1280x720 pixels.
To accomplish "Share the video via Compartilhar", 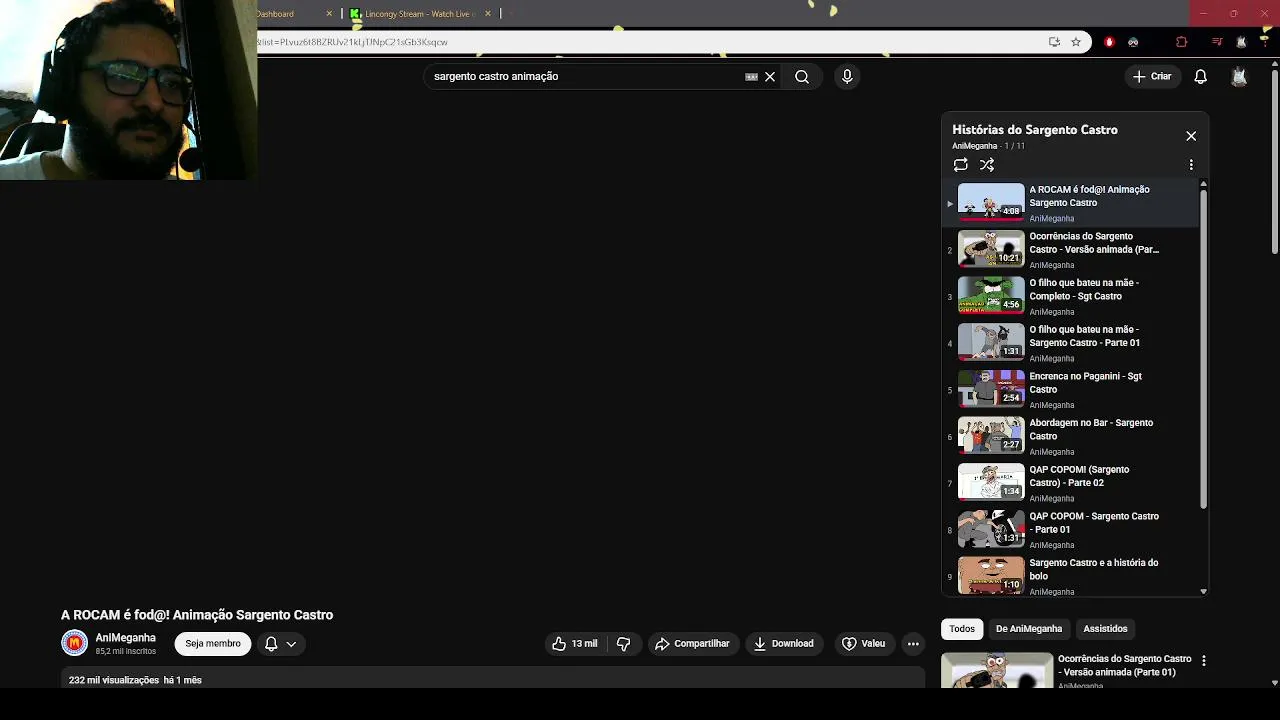I will point(692,644).
